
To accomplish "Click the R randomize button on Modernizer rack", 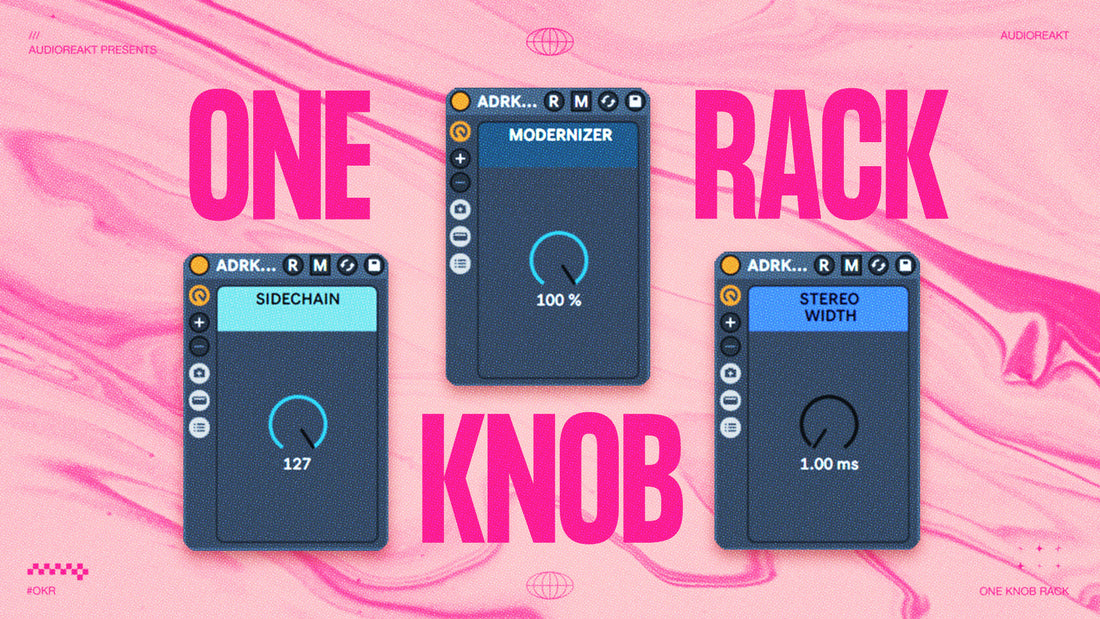I will pos(554,101).
